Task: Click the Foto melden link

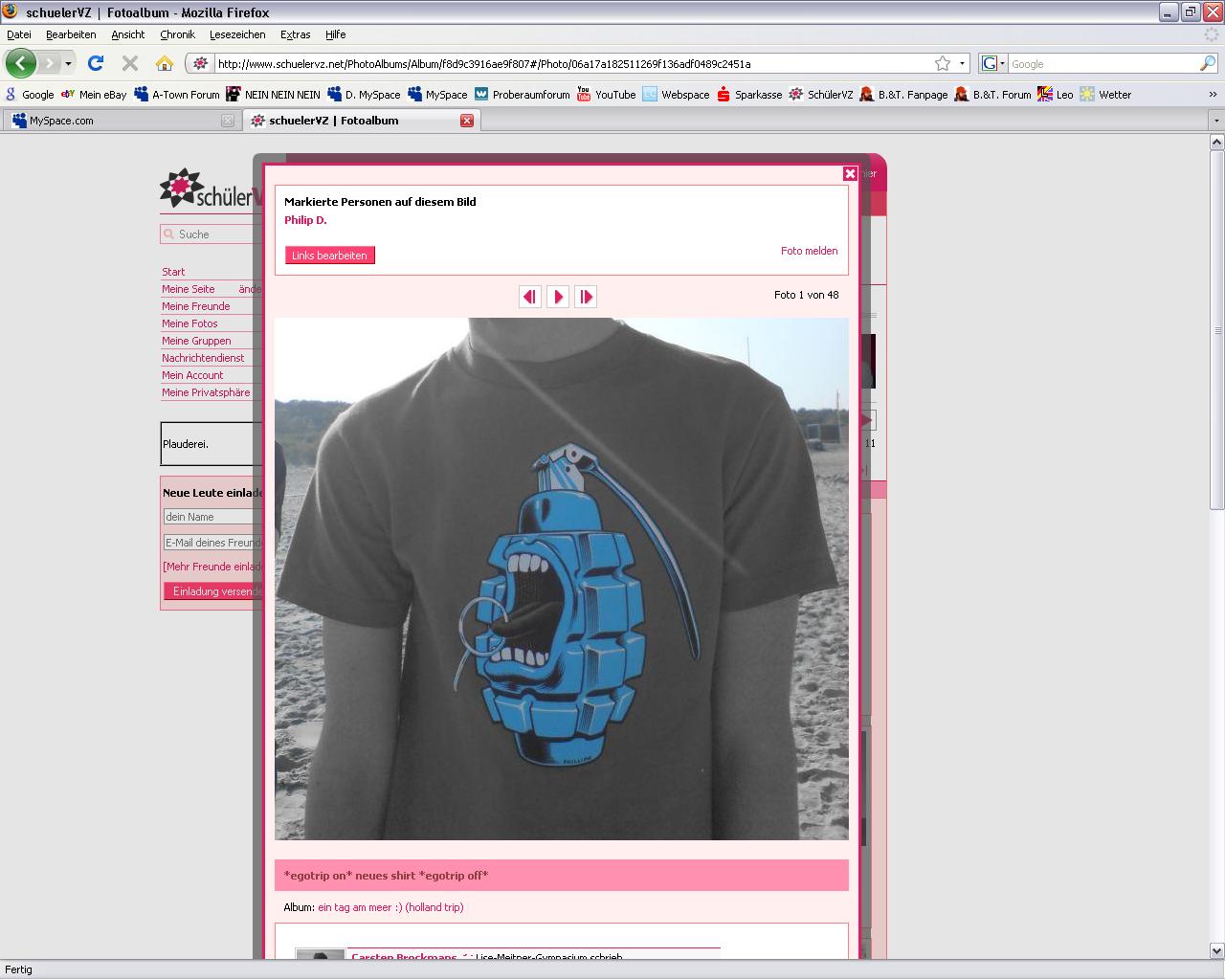Action: (x=809, y=251)
